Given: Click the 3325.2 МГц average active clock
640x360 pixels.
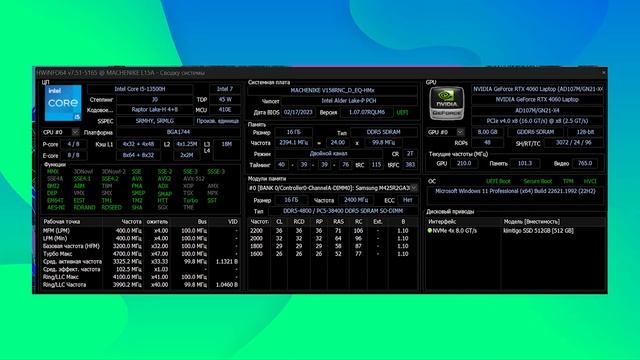Looking at the screenshot, I should click(128, 262).
